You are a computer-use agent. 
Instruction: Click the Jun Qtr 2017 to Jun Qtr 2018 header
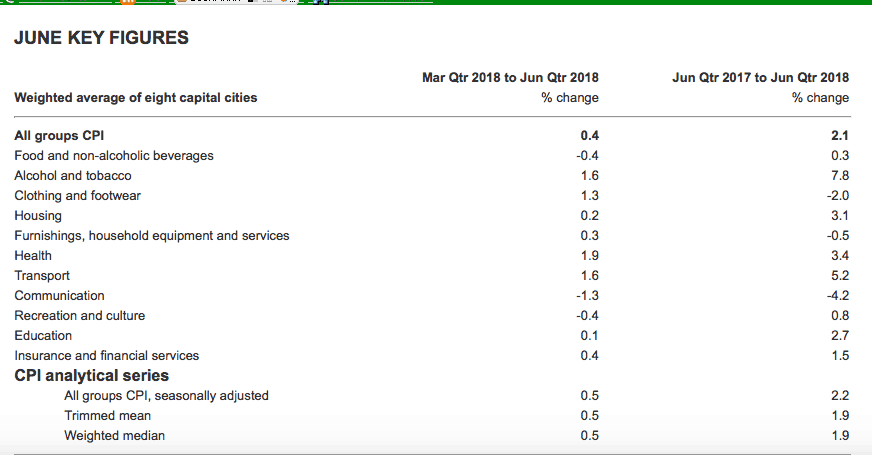coord(760,77)
